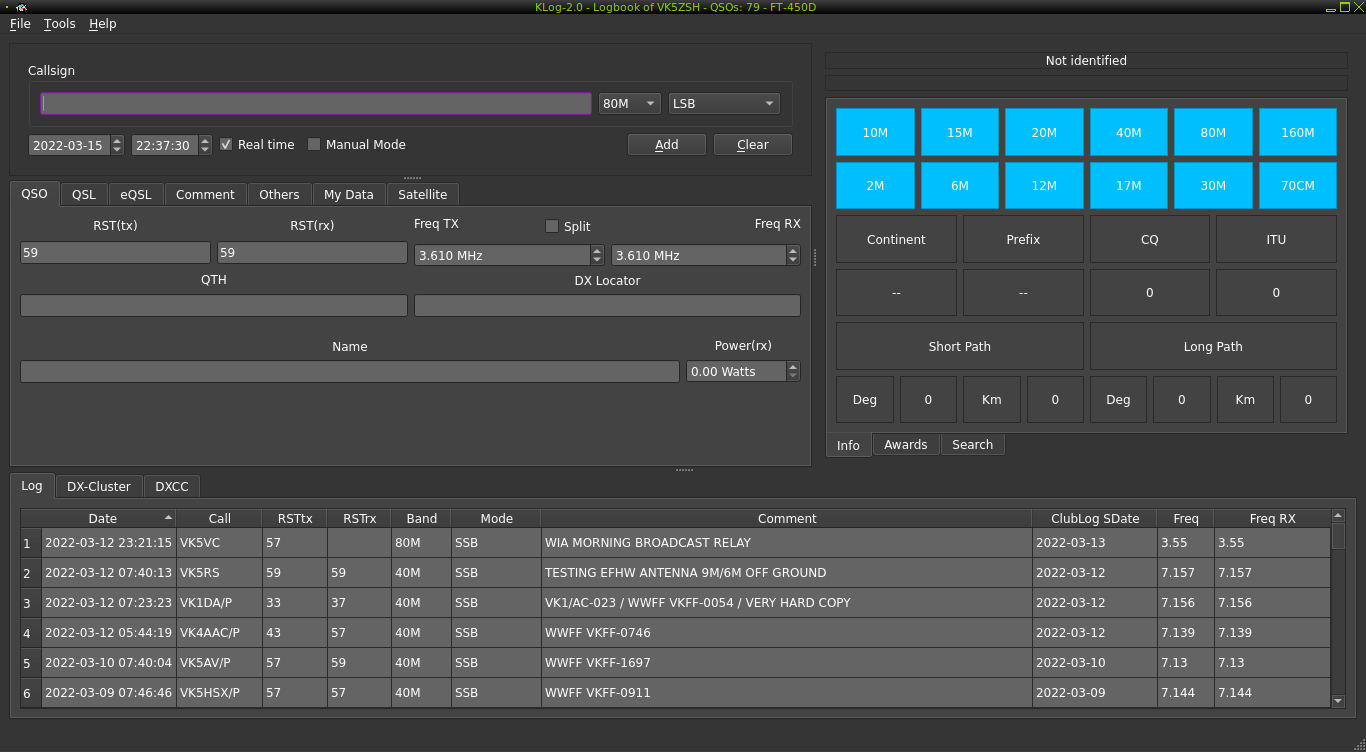This screenshot has width=1366, height=752.
Task: Select the QSO tab
Action: 35,194
